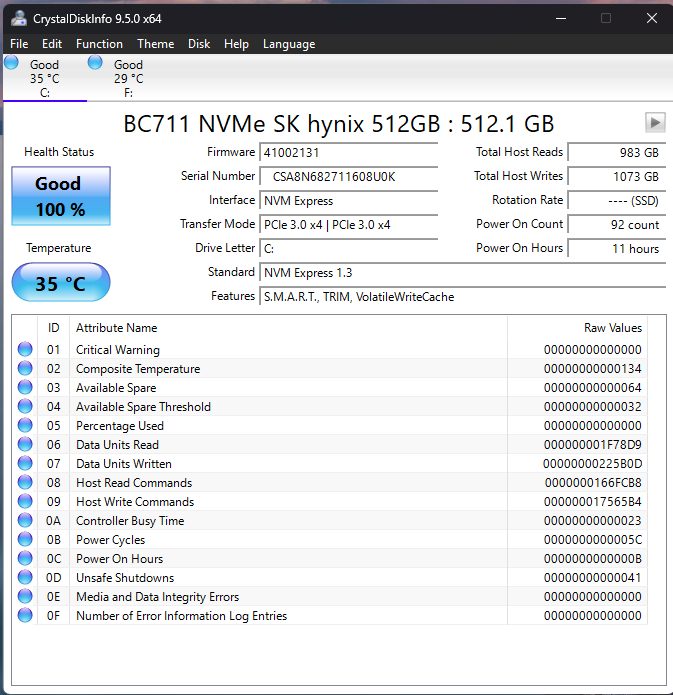Click the Raw Values column header
The image size is (673, 695).
(577, 328)
